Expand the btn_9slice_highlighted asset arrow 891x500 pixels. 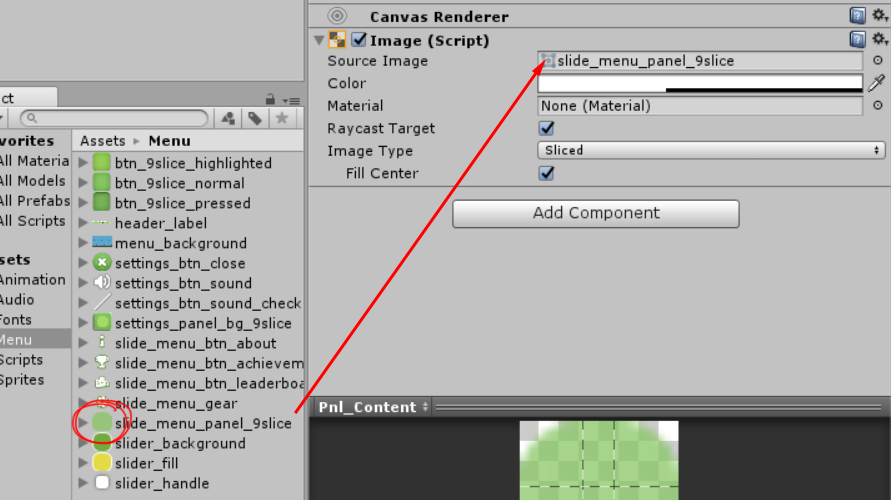[x=84, y=162]
